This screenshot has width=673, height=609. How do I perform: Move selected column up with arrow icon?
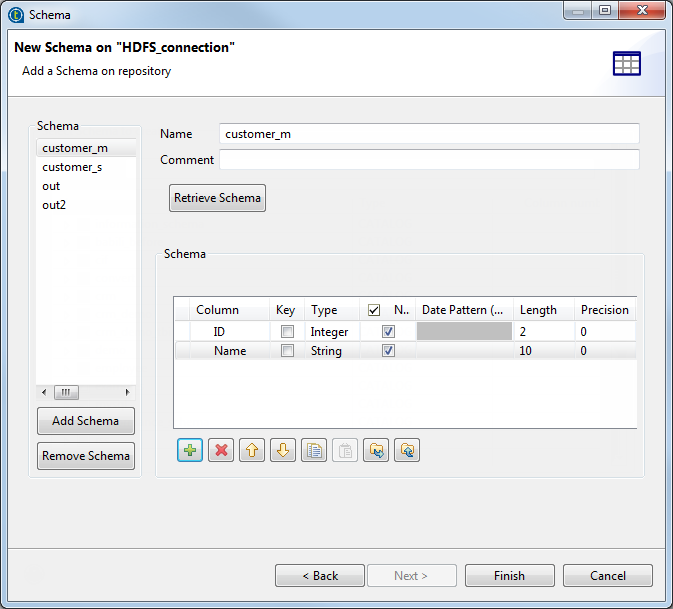pyautogui.click(x=252, y=450)
